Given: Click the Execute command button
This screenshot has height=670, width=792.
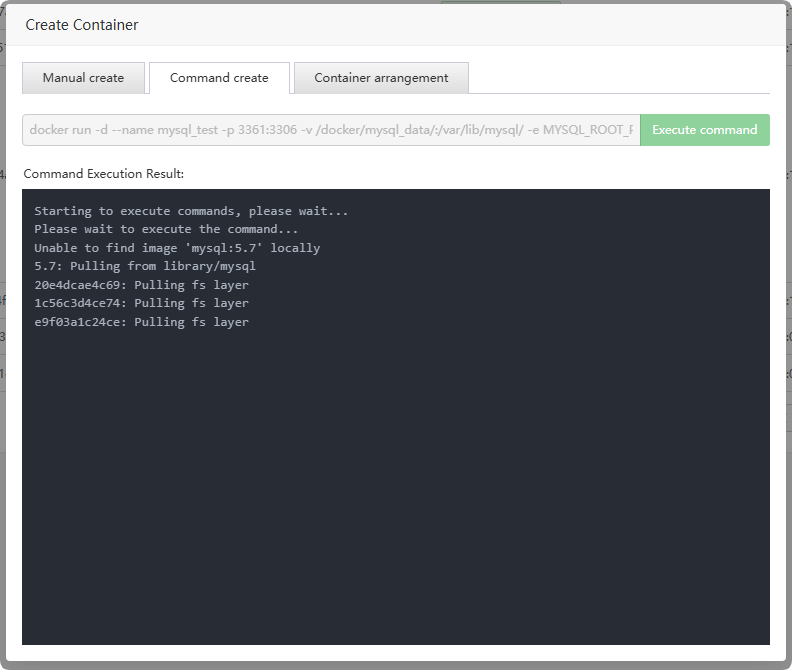Looking at the screenshot, I should tap(705, 130).
